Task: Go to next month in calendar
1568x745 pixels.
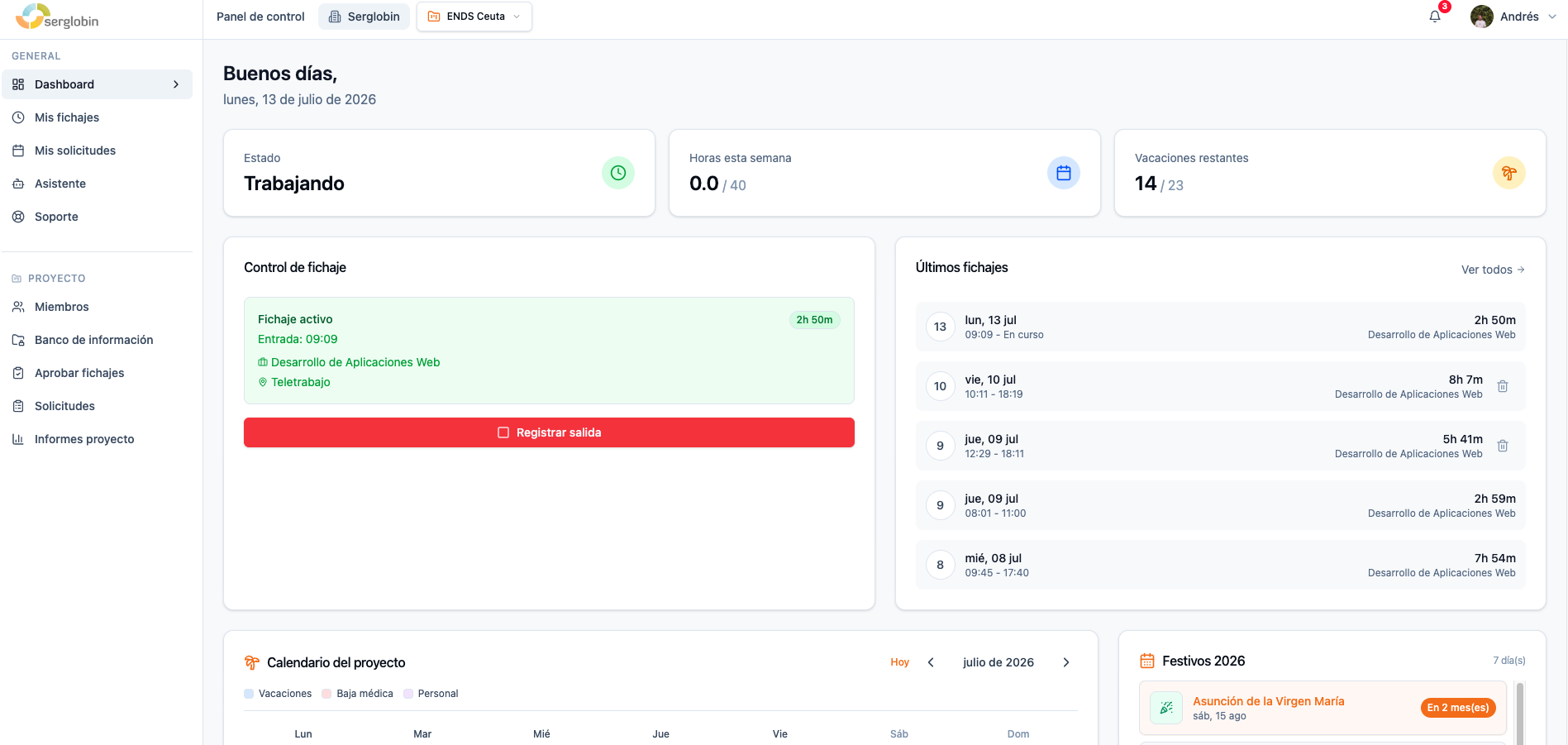Action: [1066, 662]
